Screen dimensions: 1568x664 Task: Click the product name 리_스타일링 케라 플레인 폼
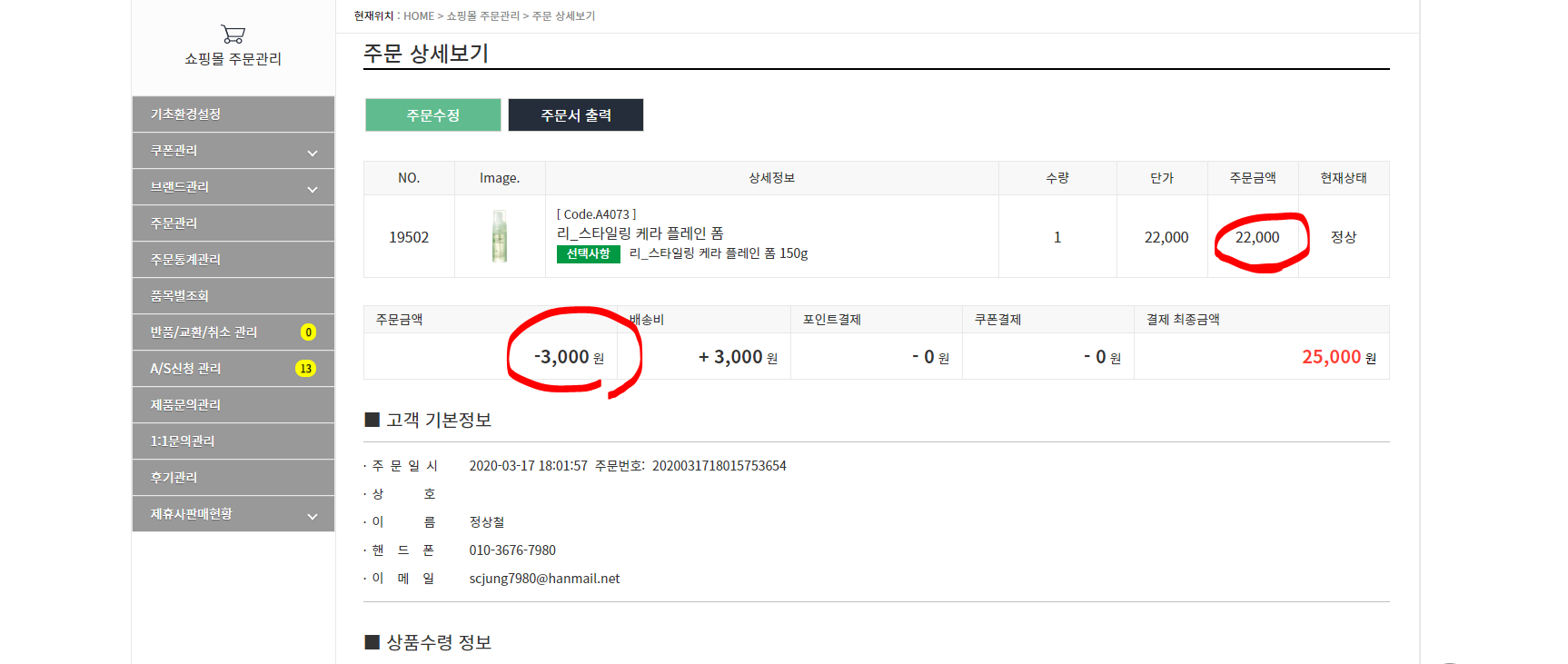[x=640, y=233]
